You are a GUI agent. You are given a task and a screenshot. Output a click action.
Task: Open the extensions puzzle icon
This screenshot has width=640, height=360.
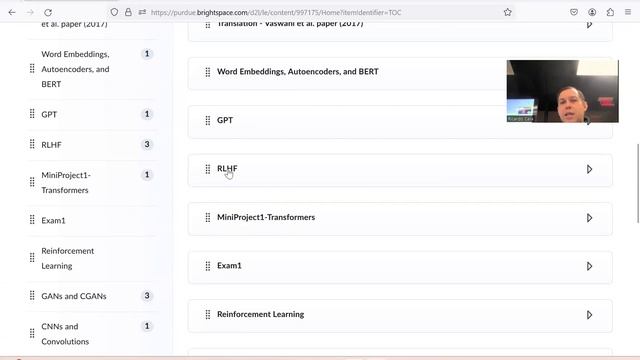pos(610,12)
